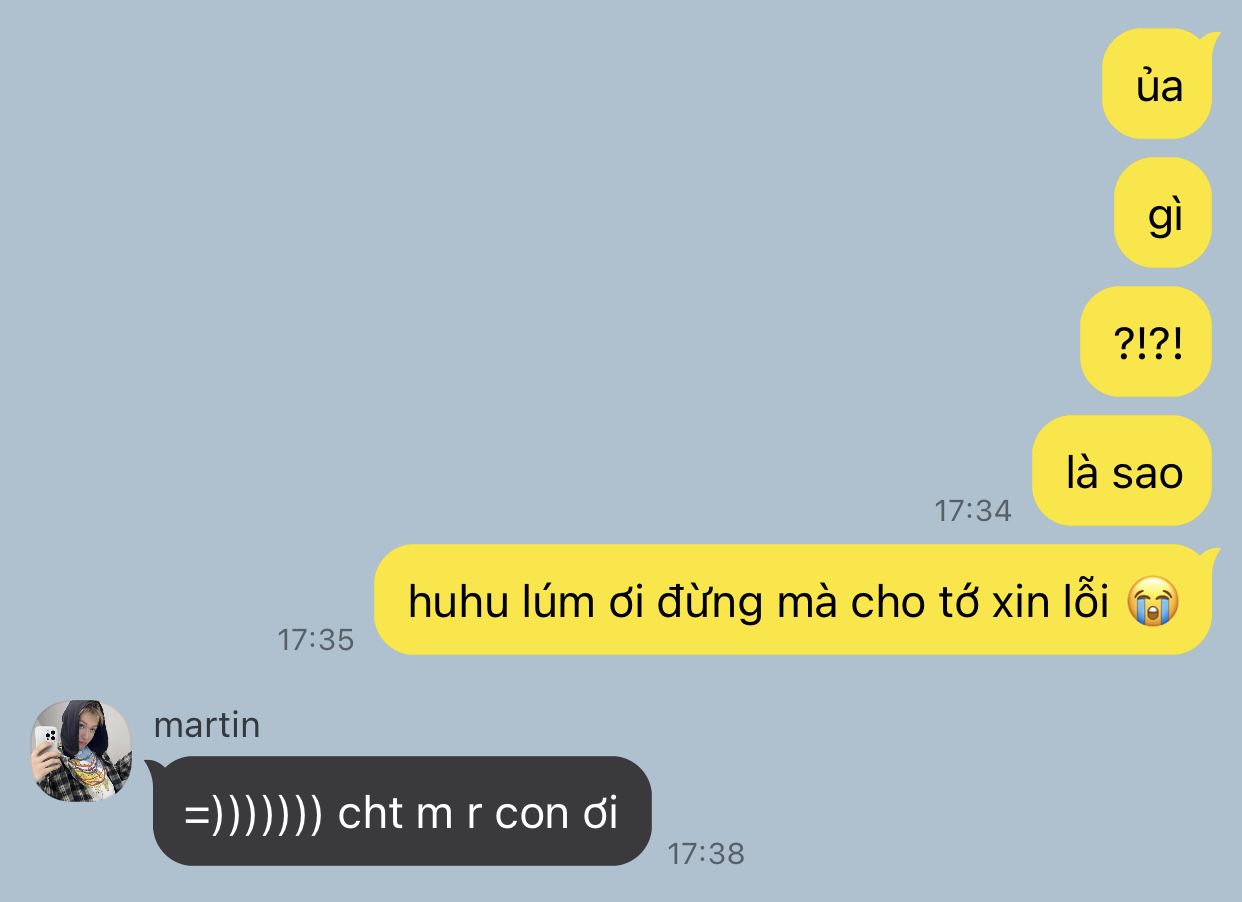The height and width of the screenshot is (902, 1242).
Task: Click the 17:34 timestamp
Action: (973, 511)
